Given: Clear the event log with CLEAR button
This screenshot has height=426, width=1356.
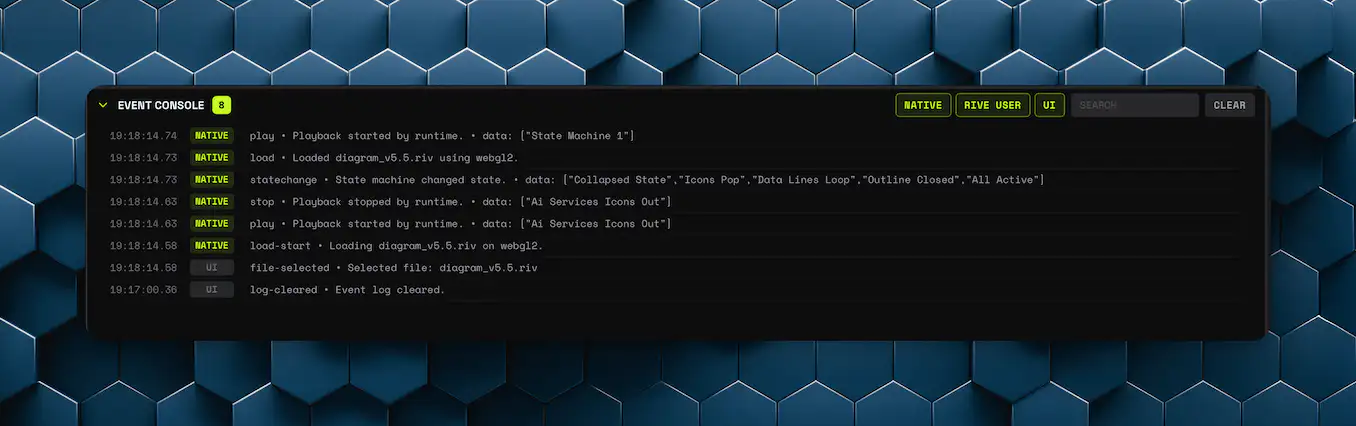Looking at the screenshot, I should [x=1230, y=105].
